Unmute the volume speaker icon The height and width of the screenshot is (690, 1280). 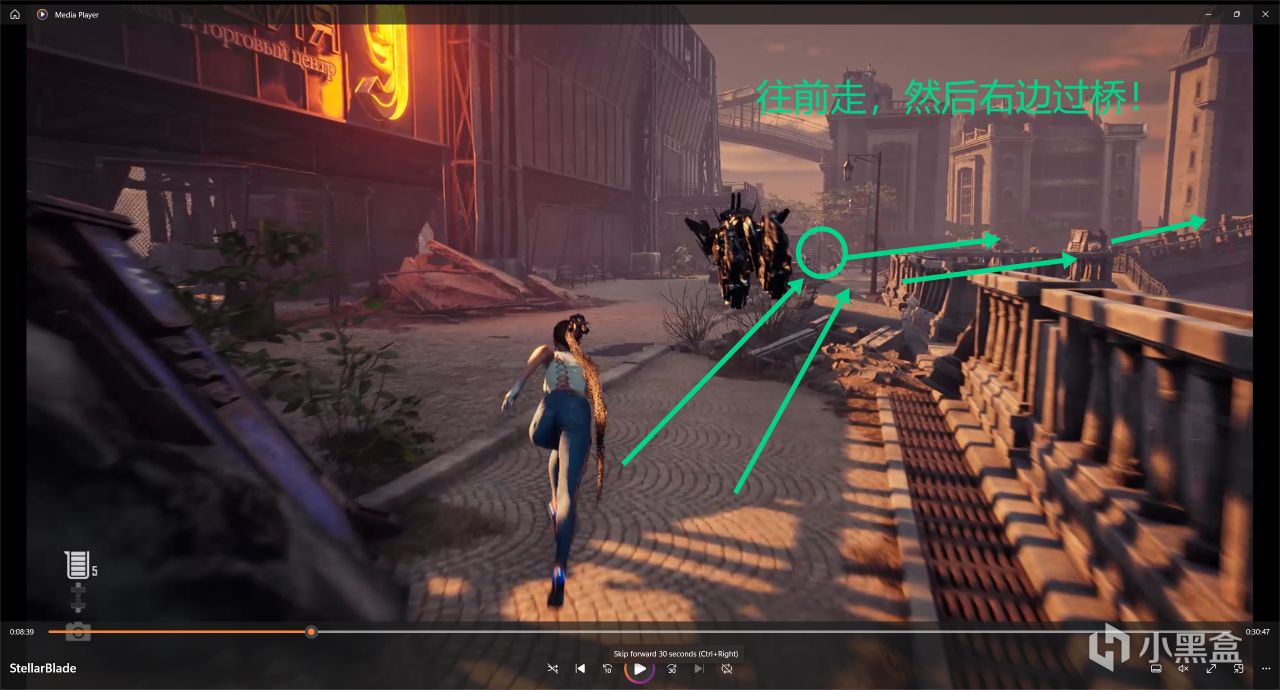click(x=1183, y=668)
